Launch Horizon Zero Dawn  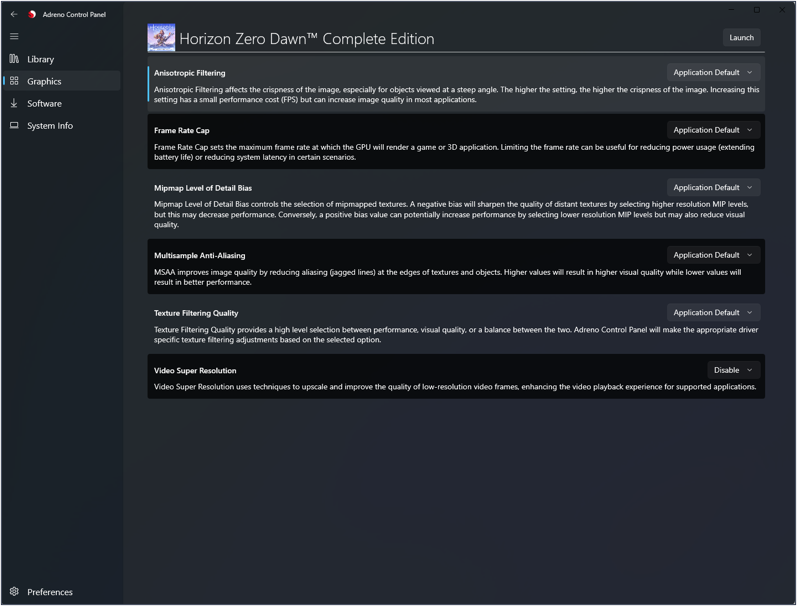click(741, 38)
